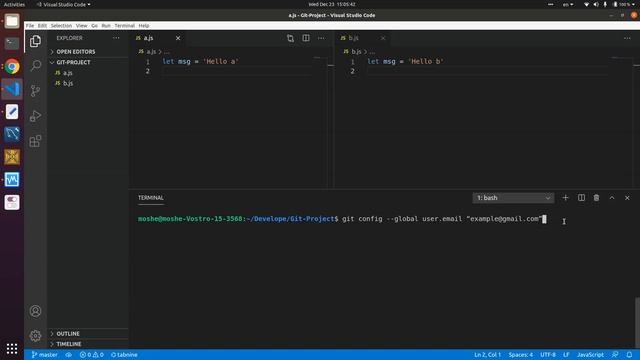Screen dimensions: 640x360
Task: Open the Run and Debug view
Action: pos(36,116)
